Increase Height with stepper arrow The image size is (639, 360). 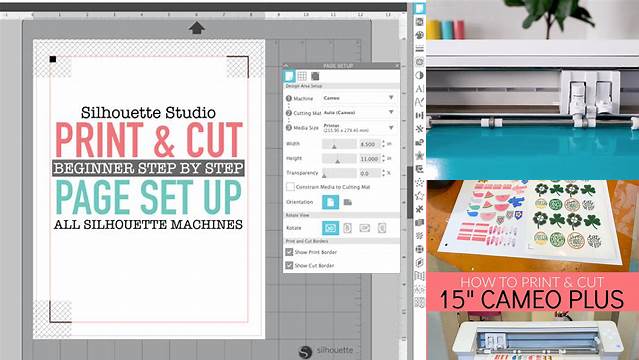click(x=383, y=156)
